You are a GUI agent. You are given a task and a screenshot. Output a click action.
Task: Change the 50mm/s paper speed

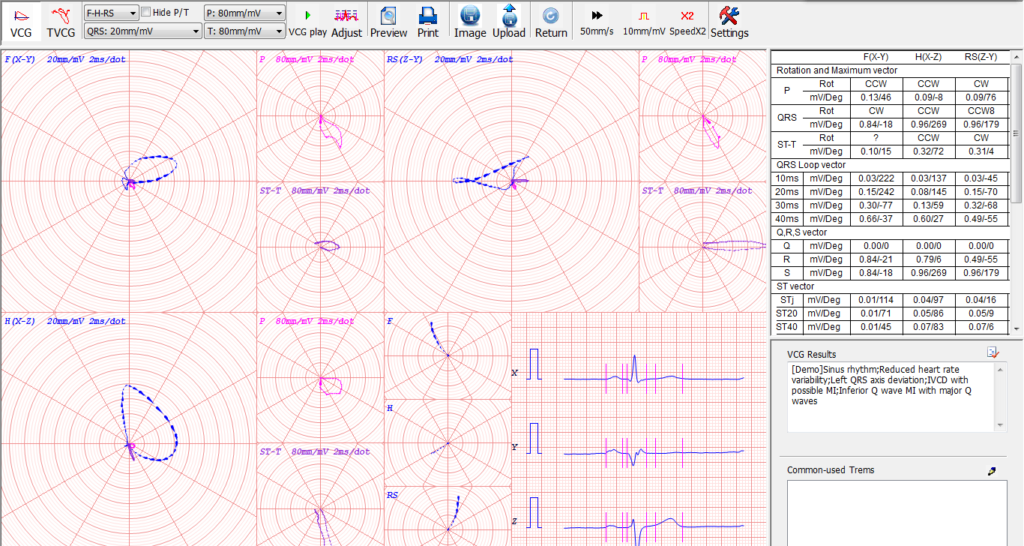[597, 21]
